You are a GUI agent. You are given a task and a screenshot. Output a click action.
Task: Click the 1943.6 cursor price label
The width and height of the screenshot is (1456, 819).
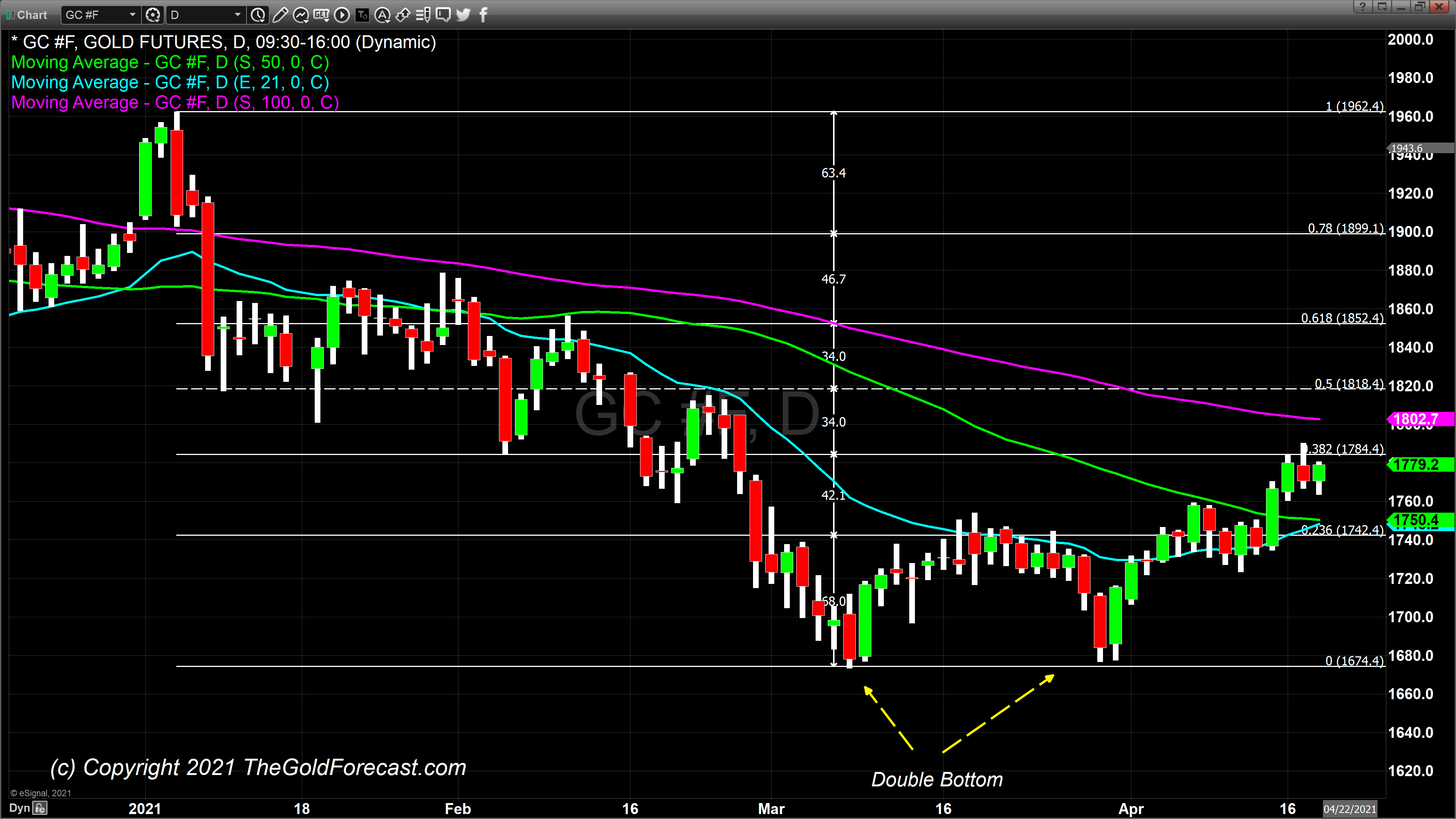point(1420,148)
